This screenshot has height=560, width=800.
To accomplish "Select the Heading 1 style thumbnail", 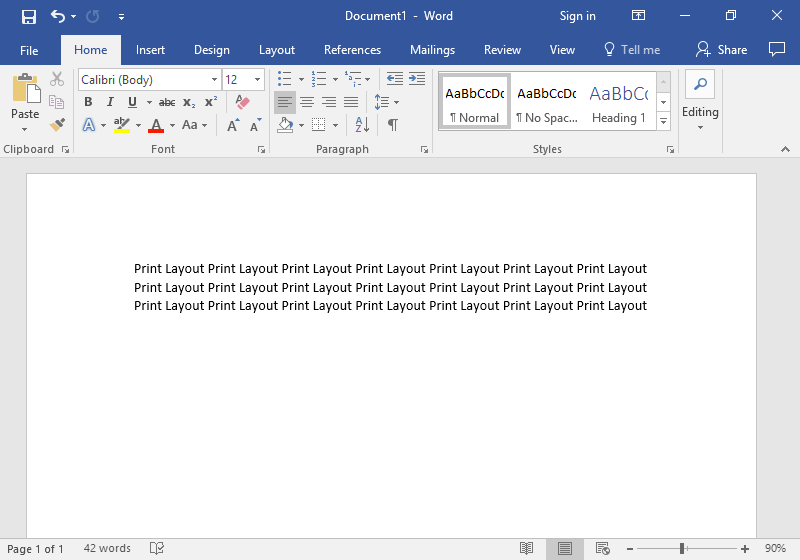I will (618, 102).
